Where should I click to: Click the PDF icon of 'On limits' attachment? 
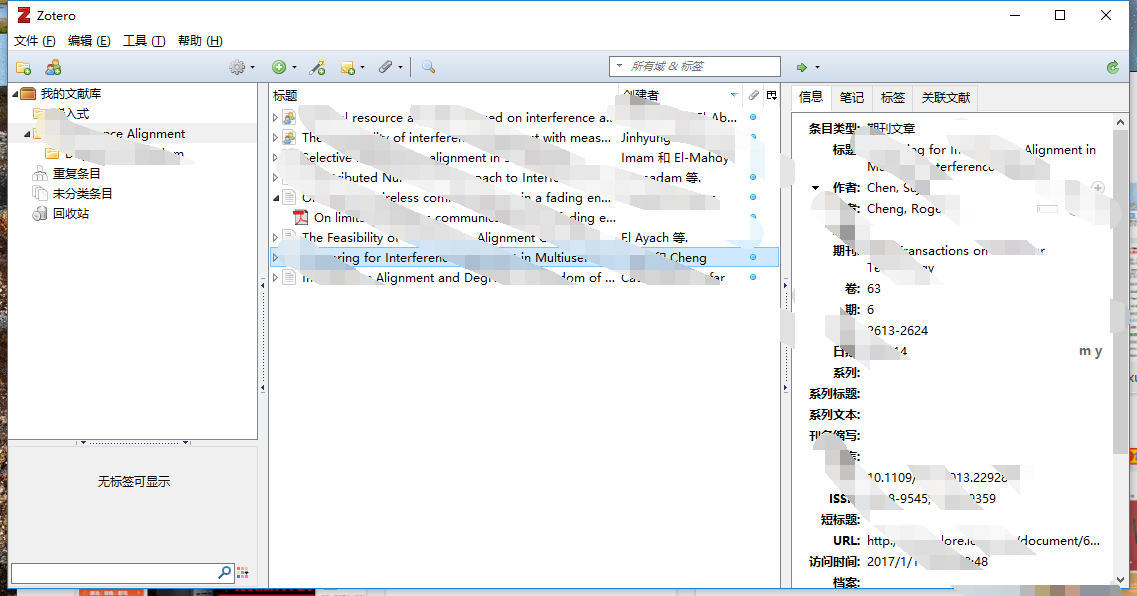300,218
